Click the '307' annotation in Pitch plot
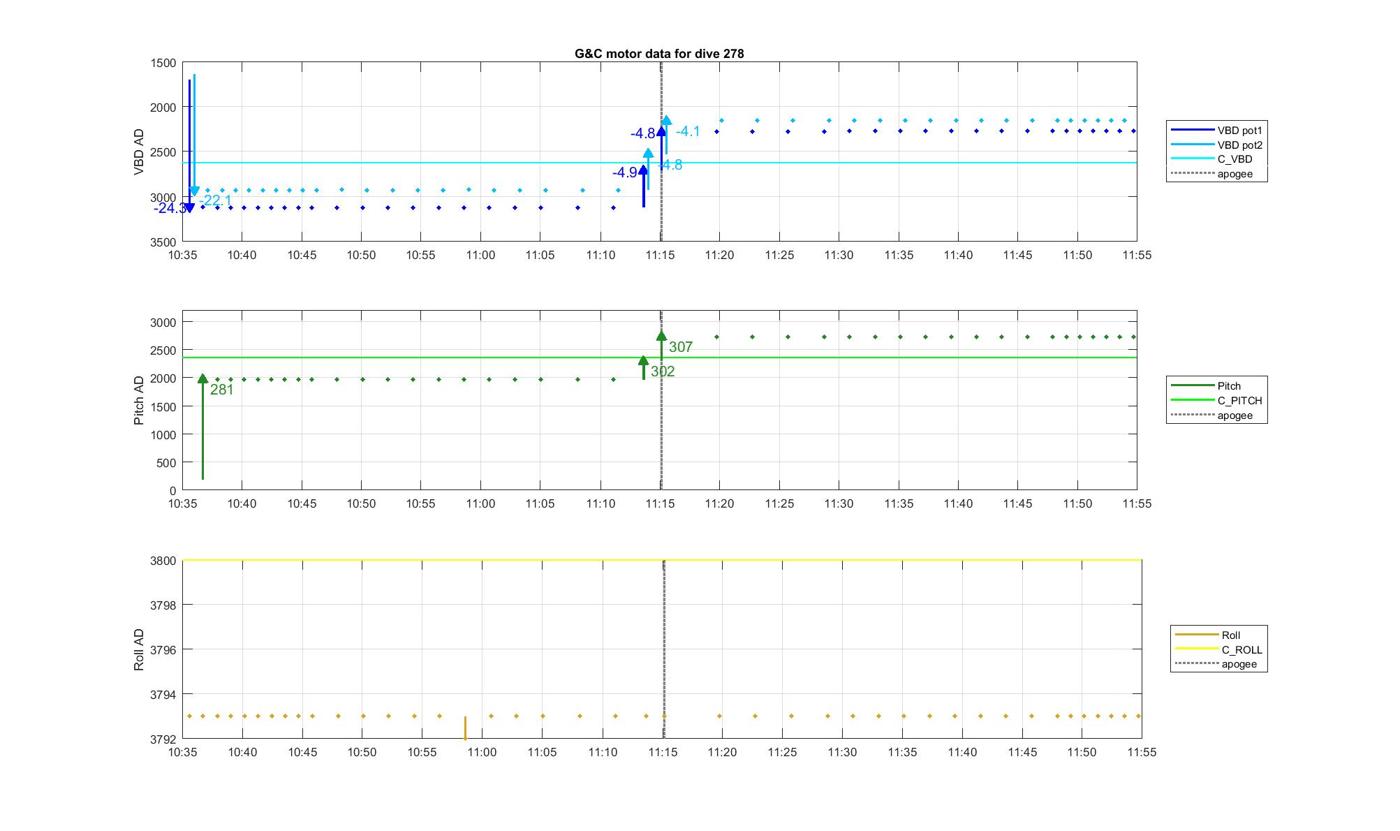Screen dimensions: 1400x831 coord(680,348)
